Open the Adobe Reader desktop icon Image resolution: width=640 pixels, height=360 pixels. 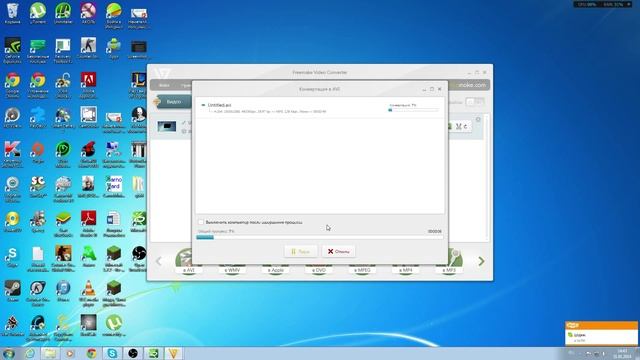click(x=89, y=223)
